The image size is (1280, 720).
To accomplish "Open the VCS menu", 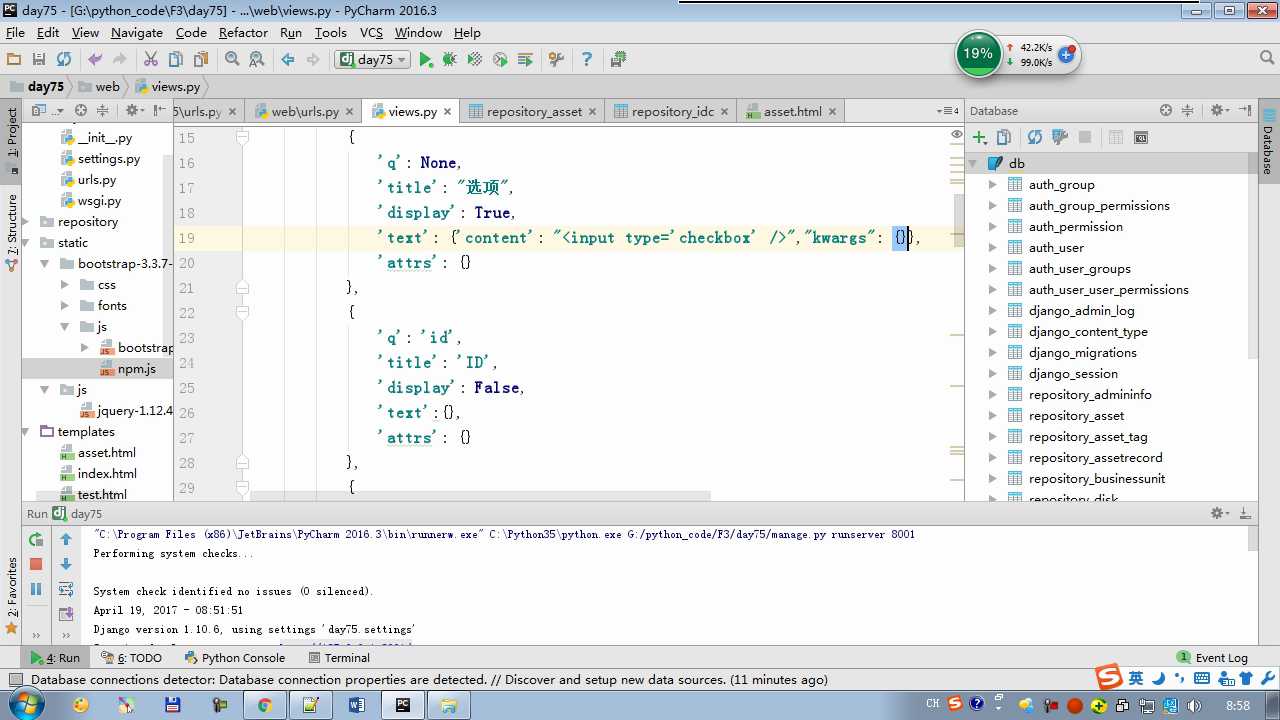I will coord(371,32).
